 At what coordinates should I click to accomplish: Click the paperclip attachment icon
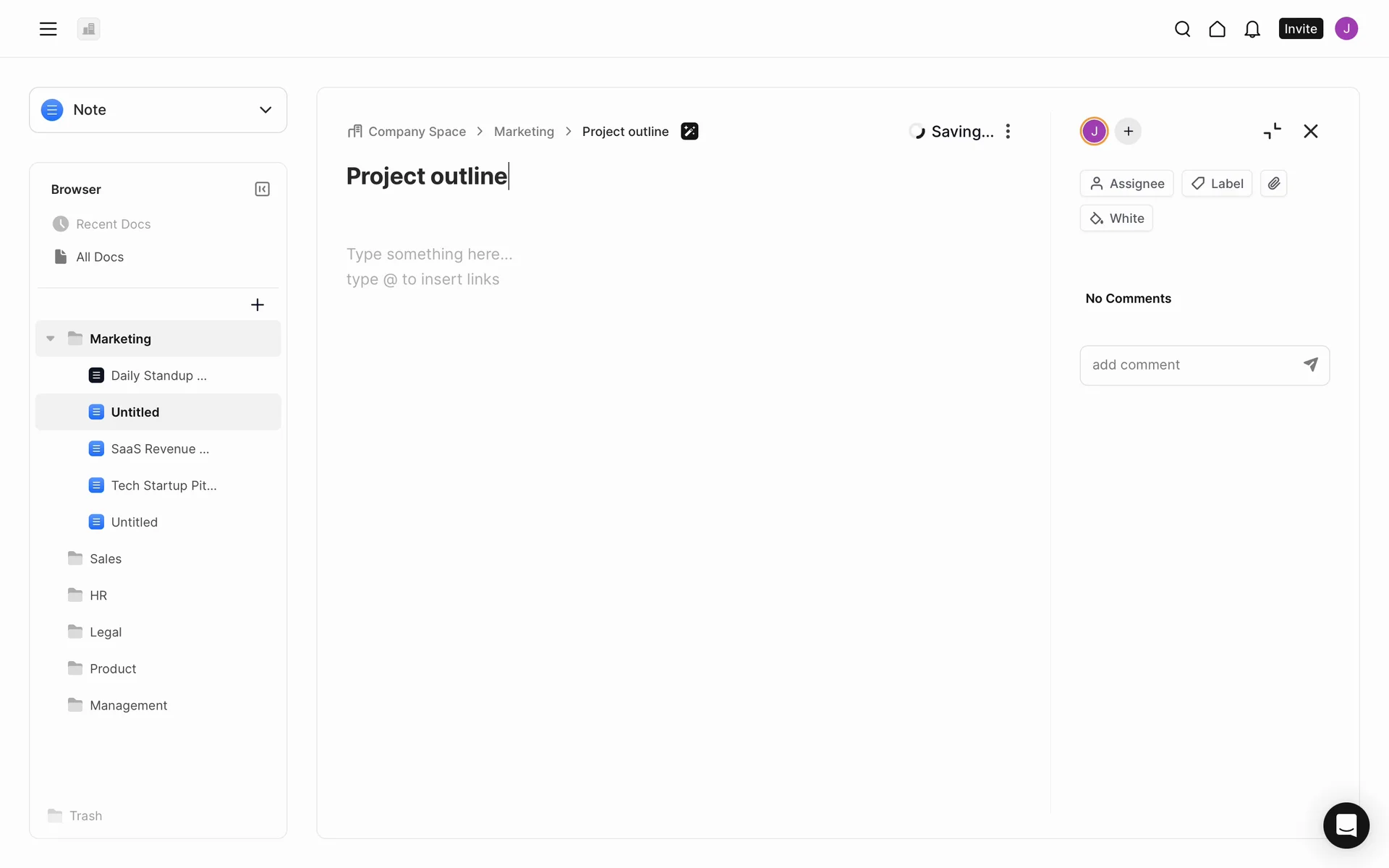[x=1273, y=184]
